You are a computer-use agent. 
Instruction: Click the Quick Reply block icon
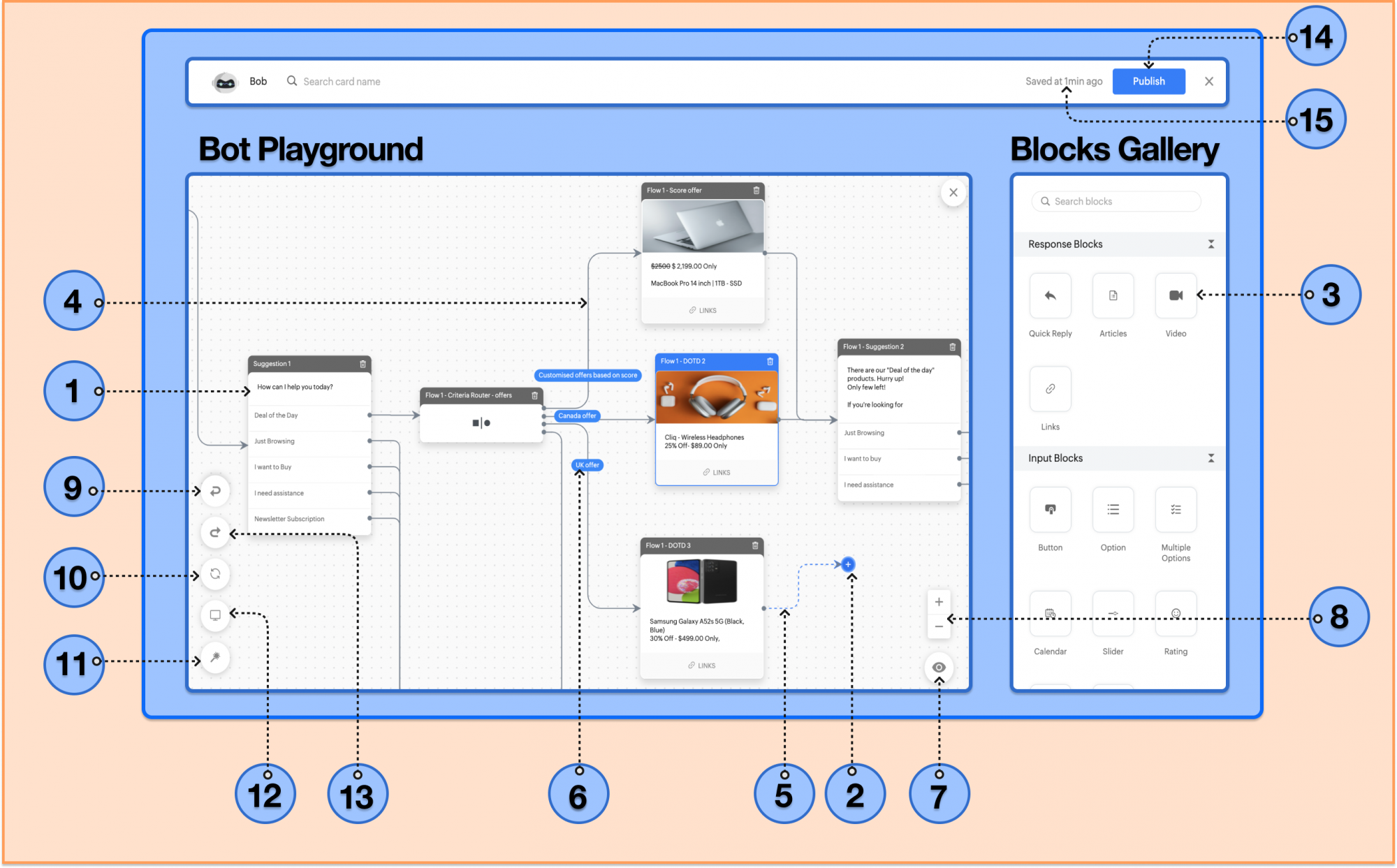[1050, 296]
